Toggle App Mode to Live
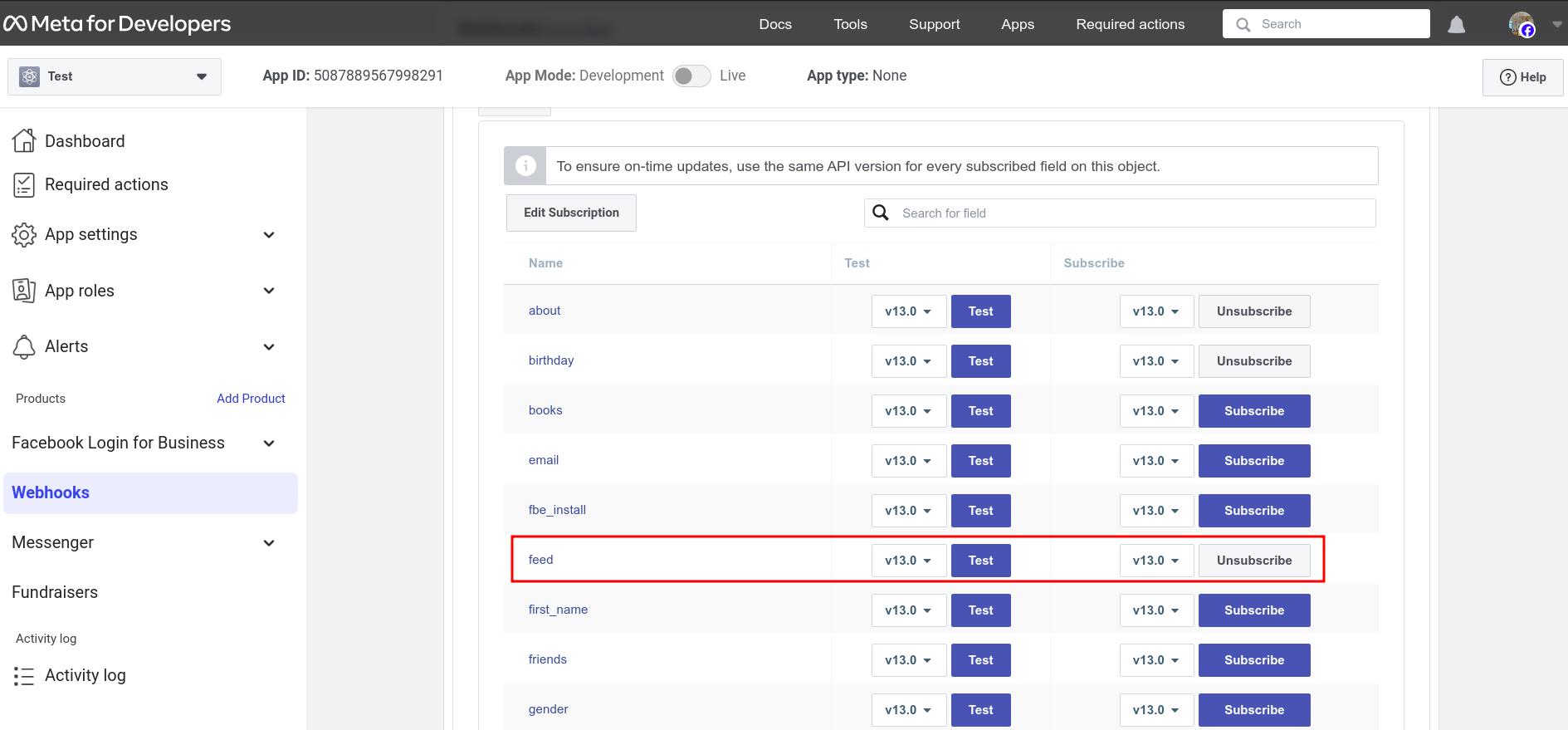The height and width of the screenshot is (730, 1568). 691,76
